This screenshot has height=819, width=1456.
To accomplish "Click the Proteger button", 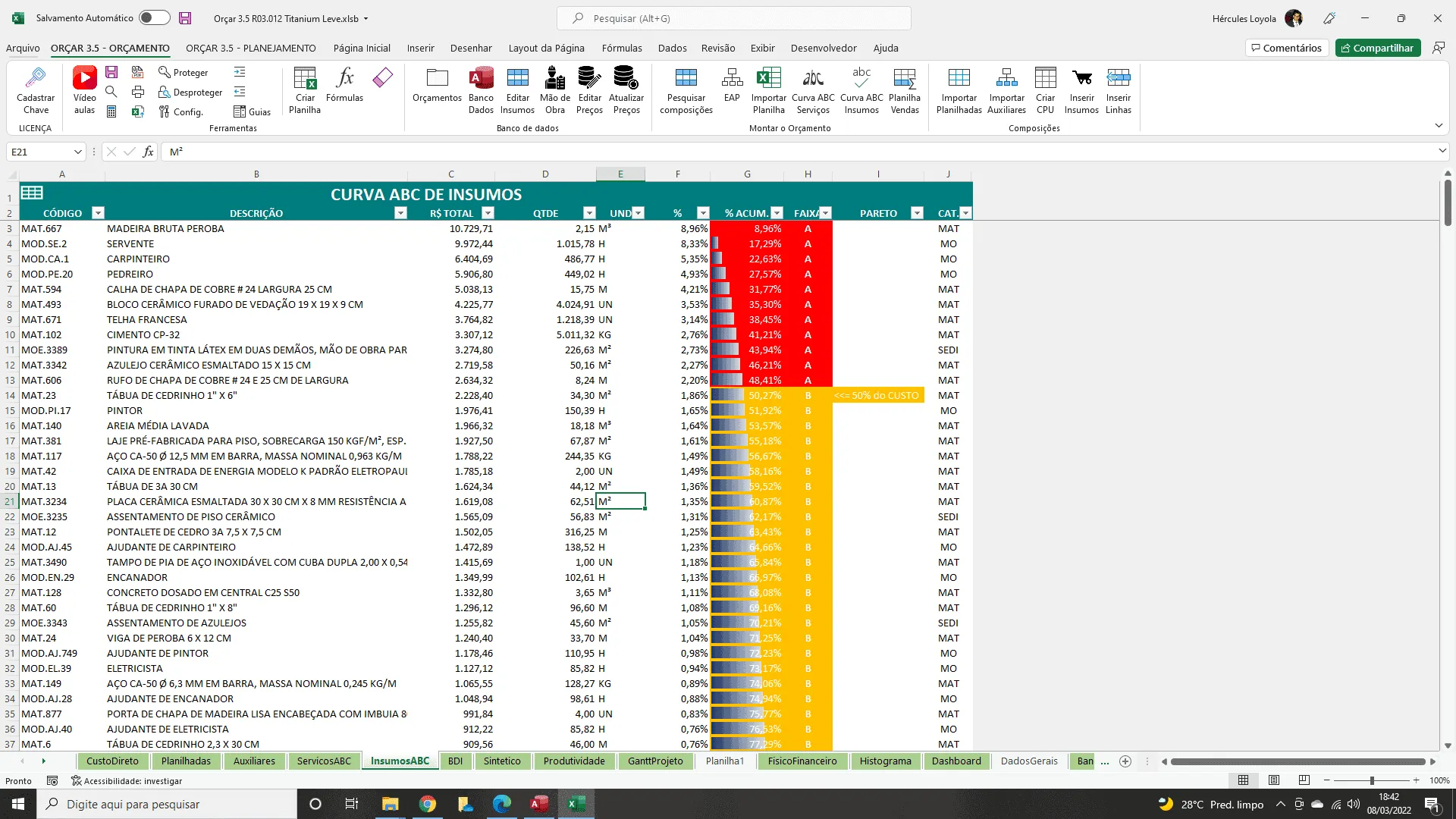I will pyautogui.click(x=183, y=72).
